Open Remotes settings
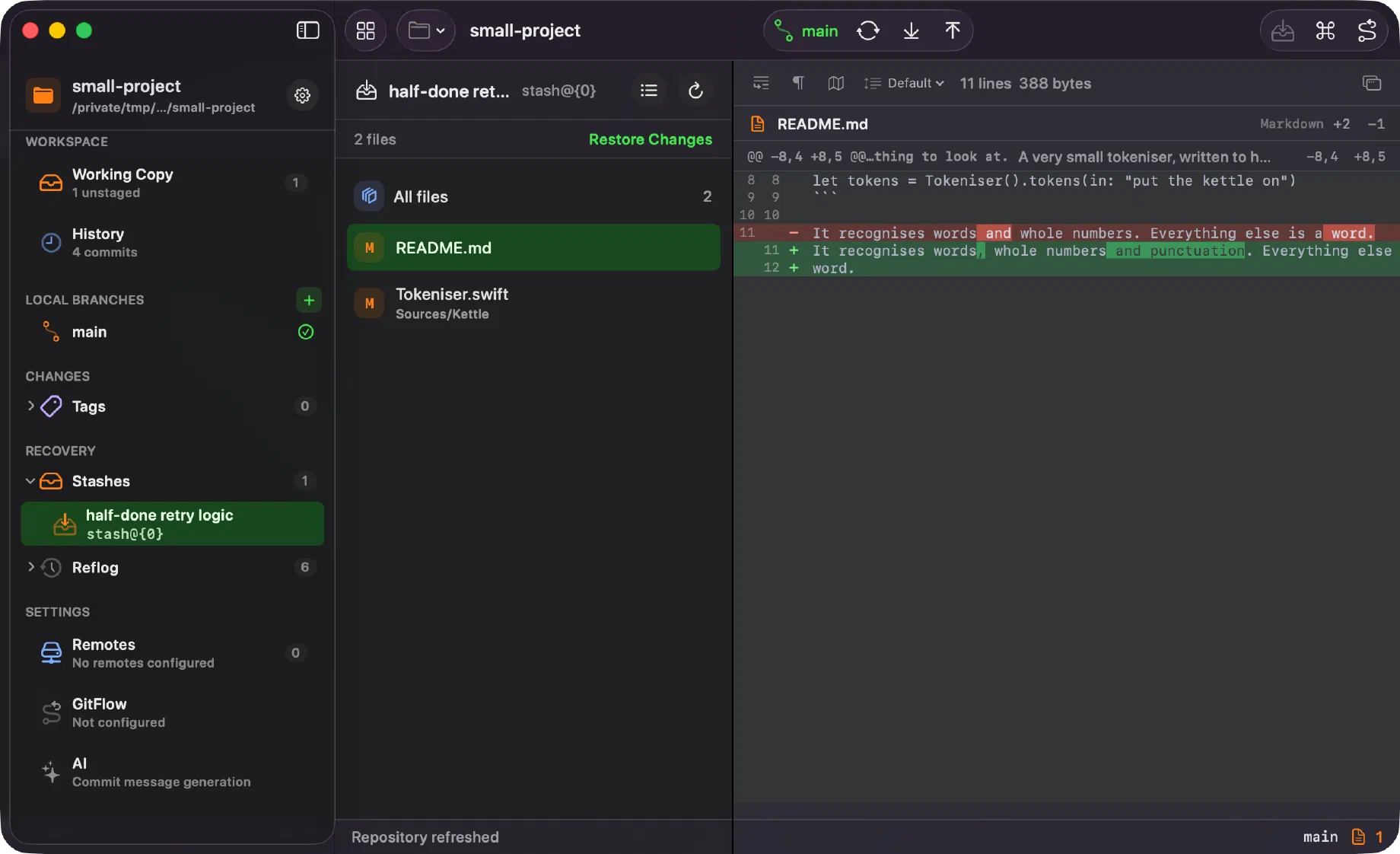The image size is (1400, 854). tap(172, 653)
